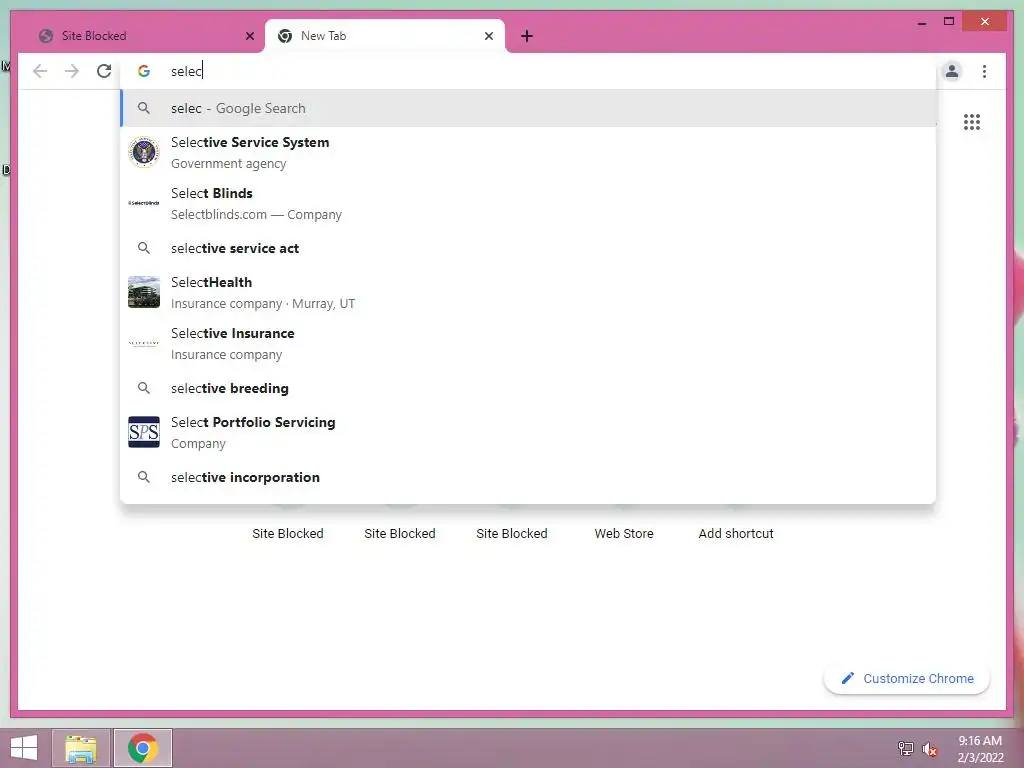Close the Site Blocked tab

[249, 36]
